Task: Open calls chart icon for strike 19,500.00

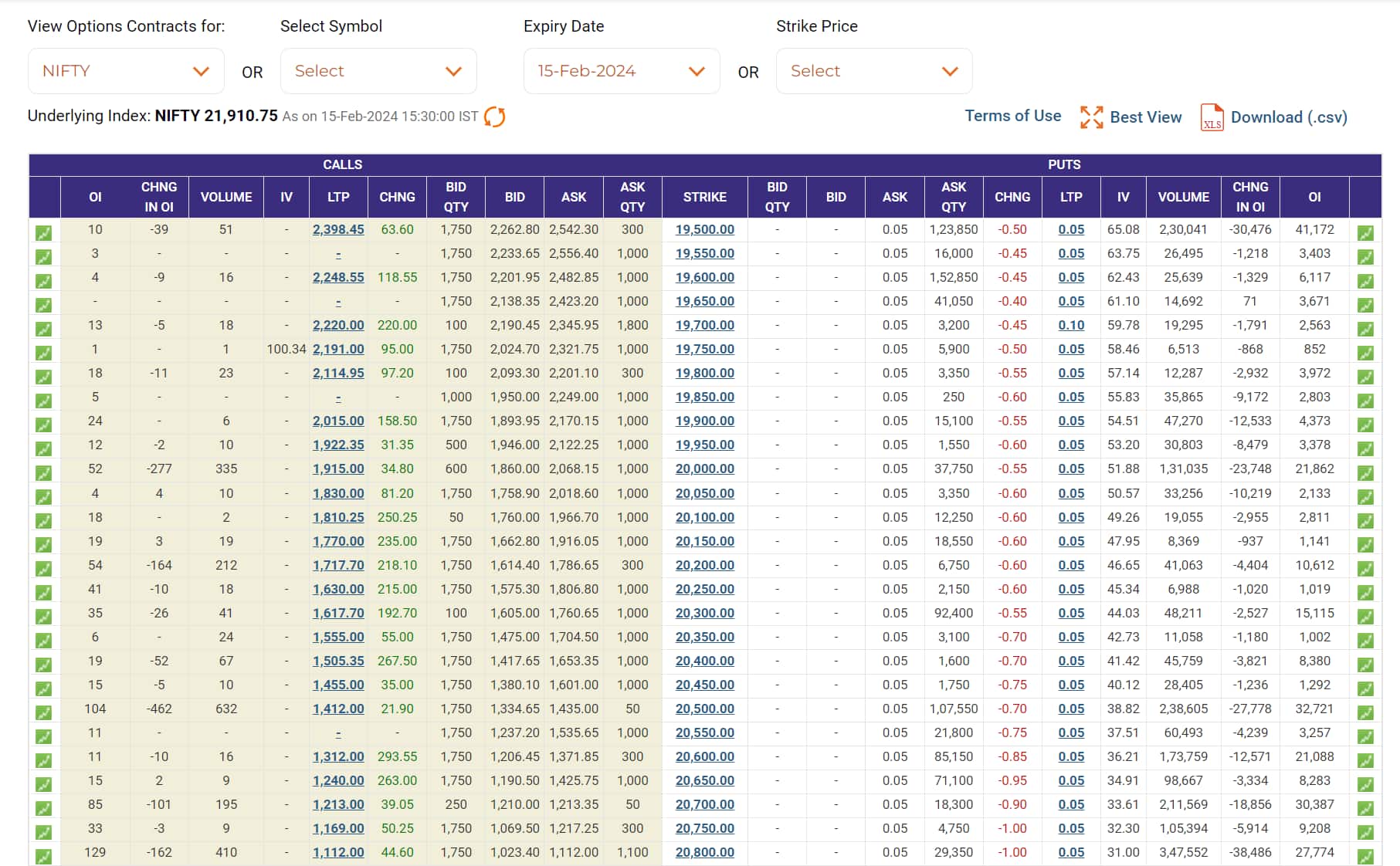Action: (44, 232)
